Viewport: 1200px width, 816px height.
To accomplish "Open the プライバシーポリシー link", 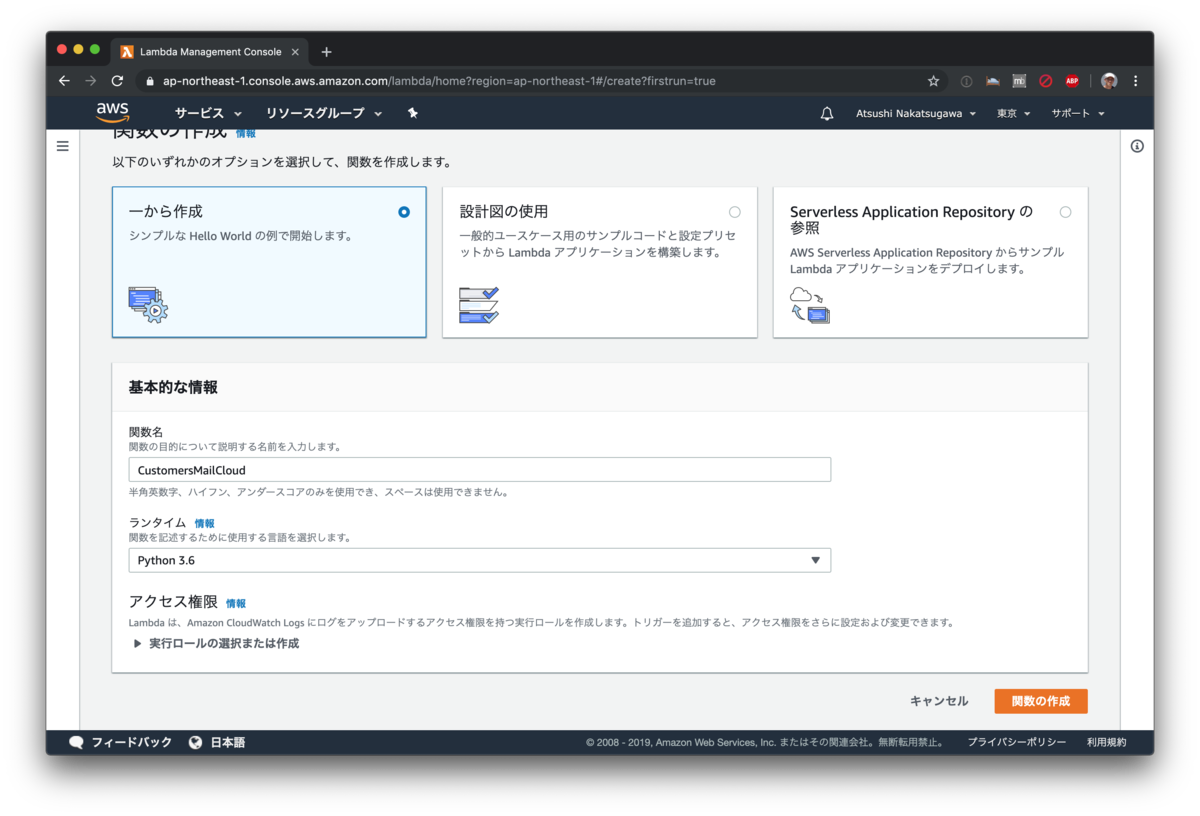I will (x=1016, y=742).
